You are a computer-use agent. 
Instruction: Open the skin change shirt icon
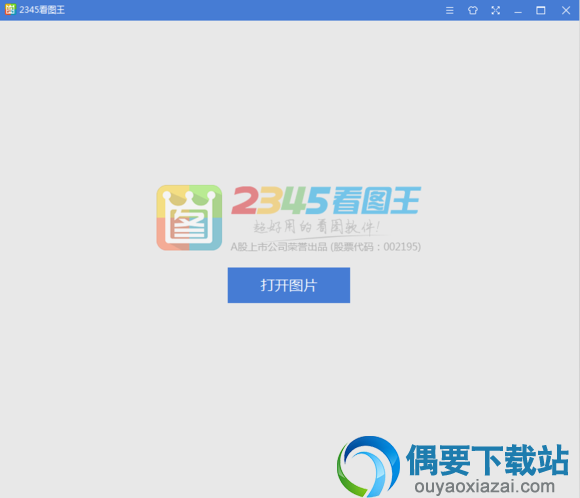click(x=473, y=10)
